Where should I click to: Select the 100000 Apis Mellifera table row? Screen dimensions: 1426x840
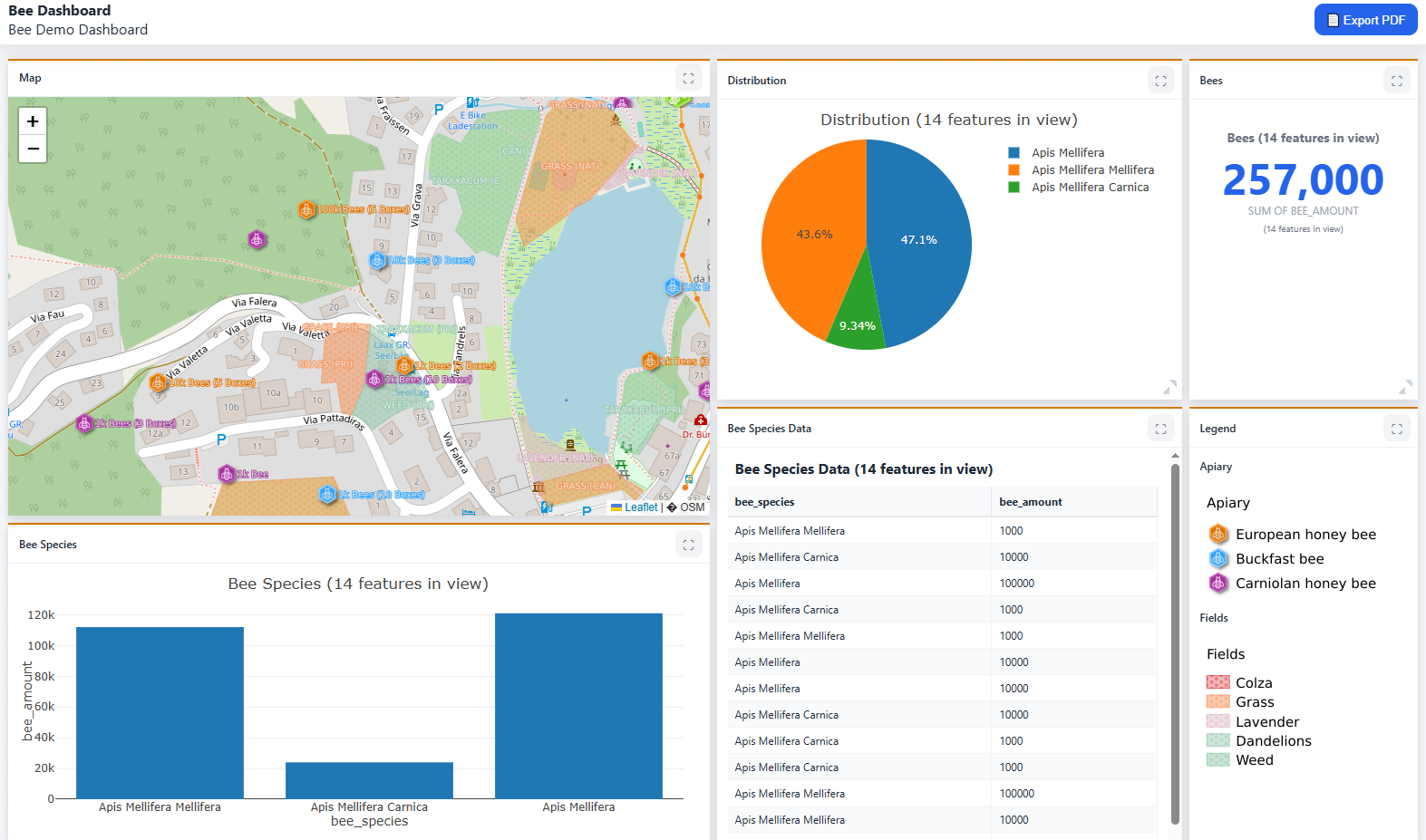(x=942, y=584)
